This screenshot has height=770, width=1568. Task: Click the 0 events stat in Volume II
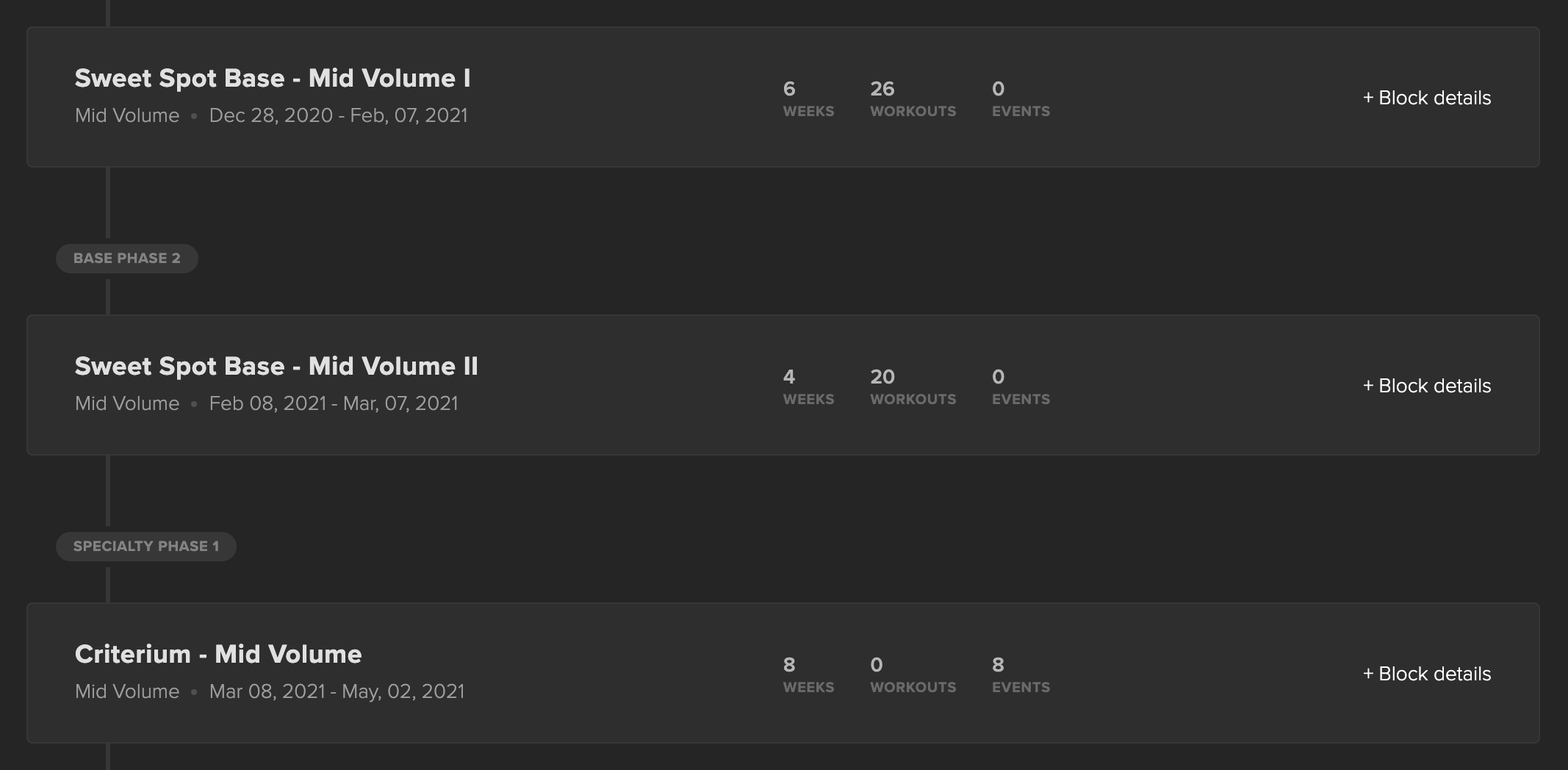[1021, 387]
